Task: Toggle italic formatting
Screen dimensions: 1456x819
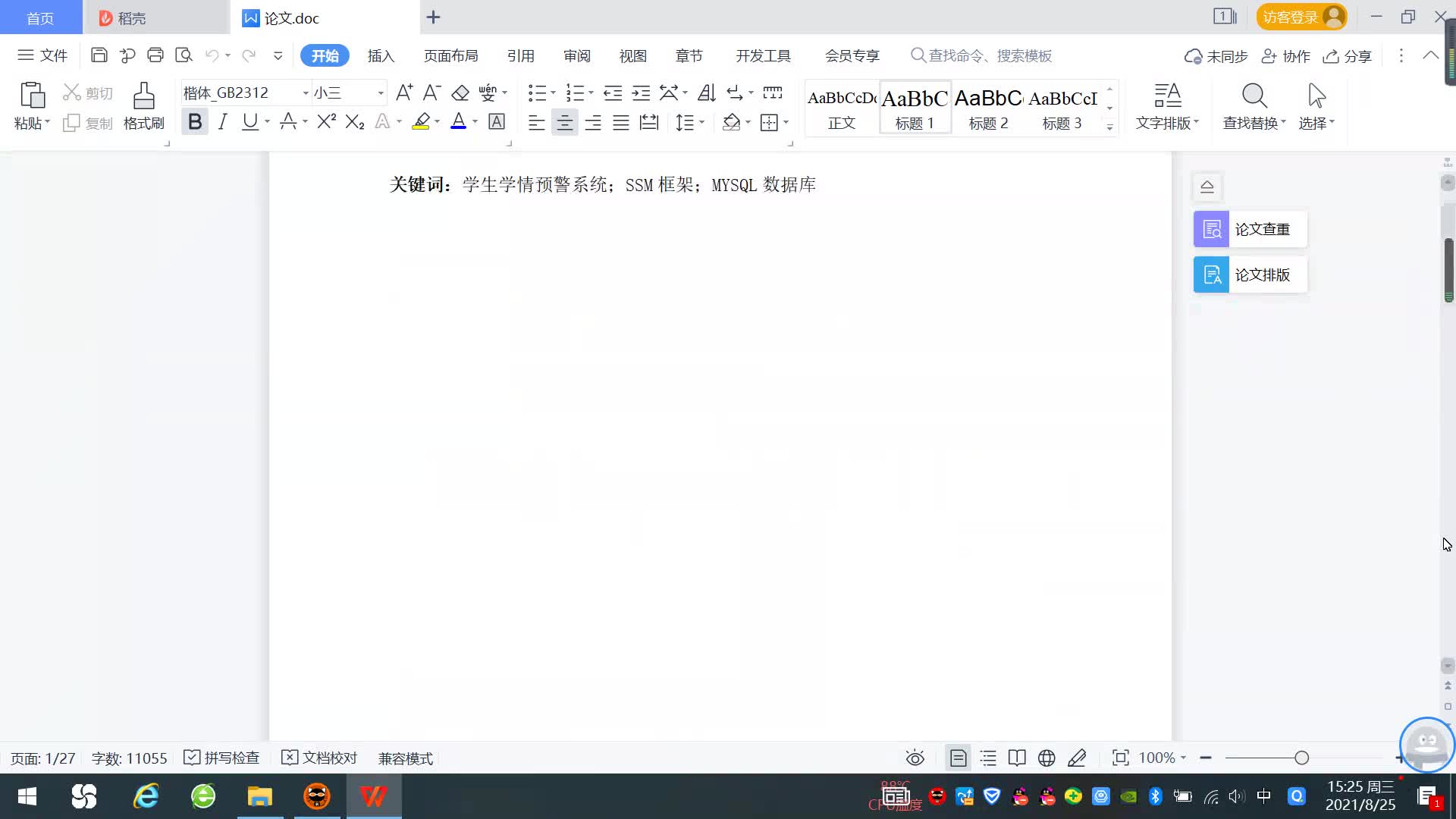Action: coord(222,122)
